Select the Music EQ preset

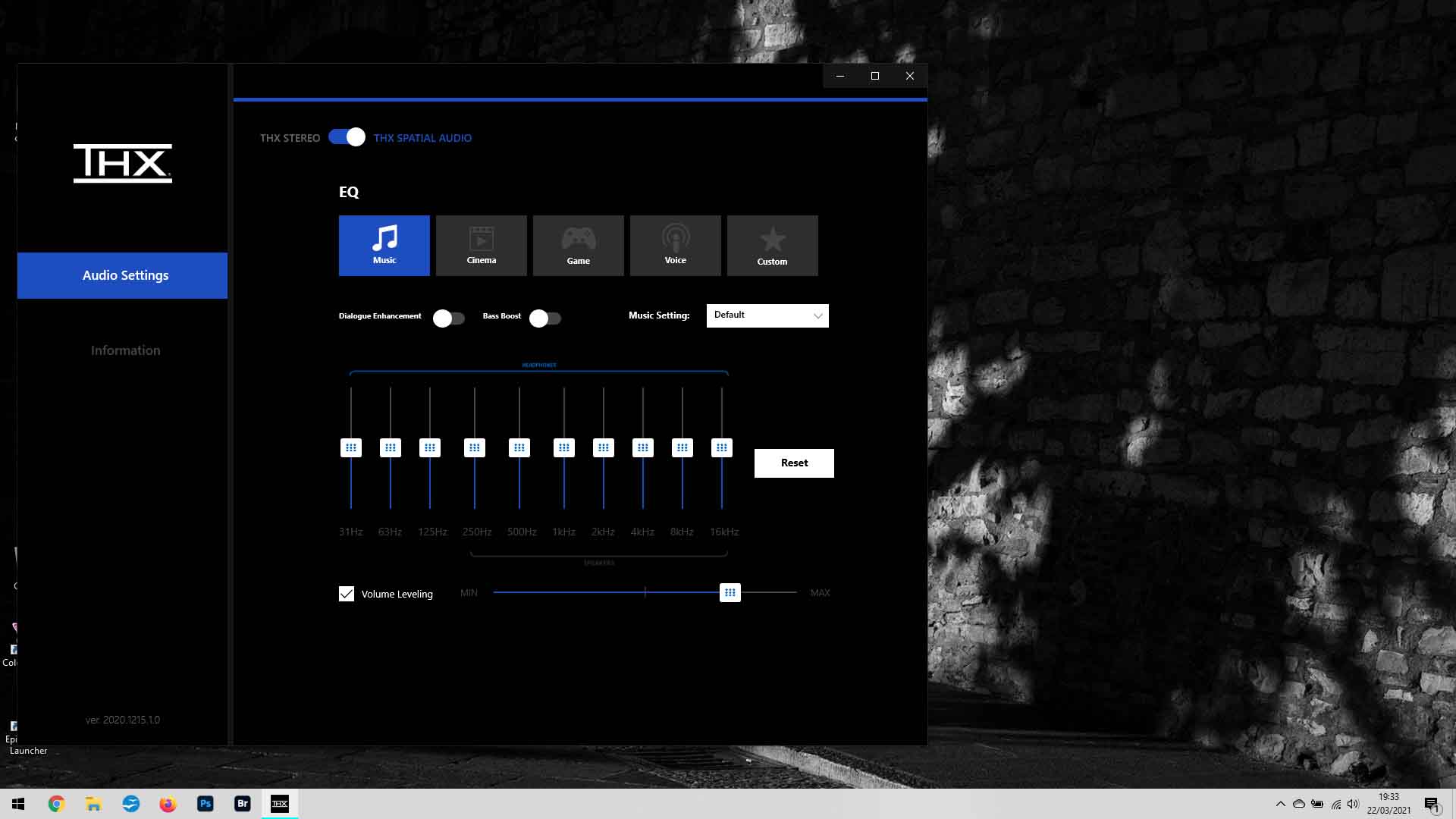(x=384, y=245)
